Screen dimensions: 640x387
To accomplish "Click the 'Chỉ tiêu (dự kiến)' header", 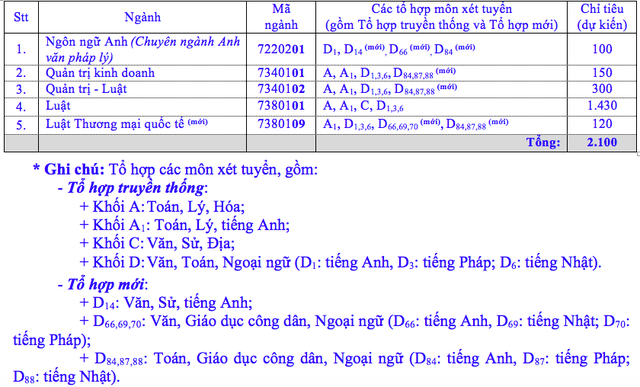I will click(602, 17).
